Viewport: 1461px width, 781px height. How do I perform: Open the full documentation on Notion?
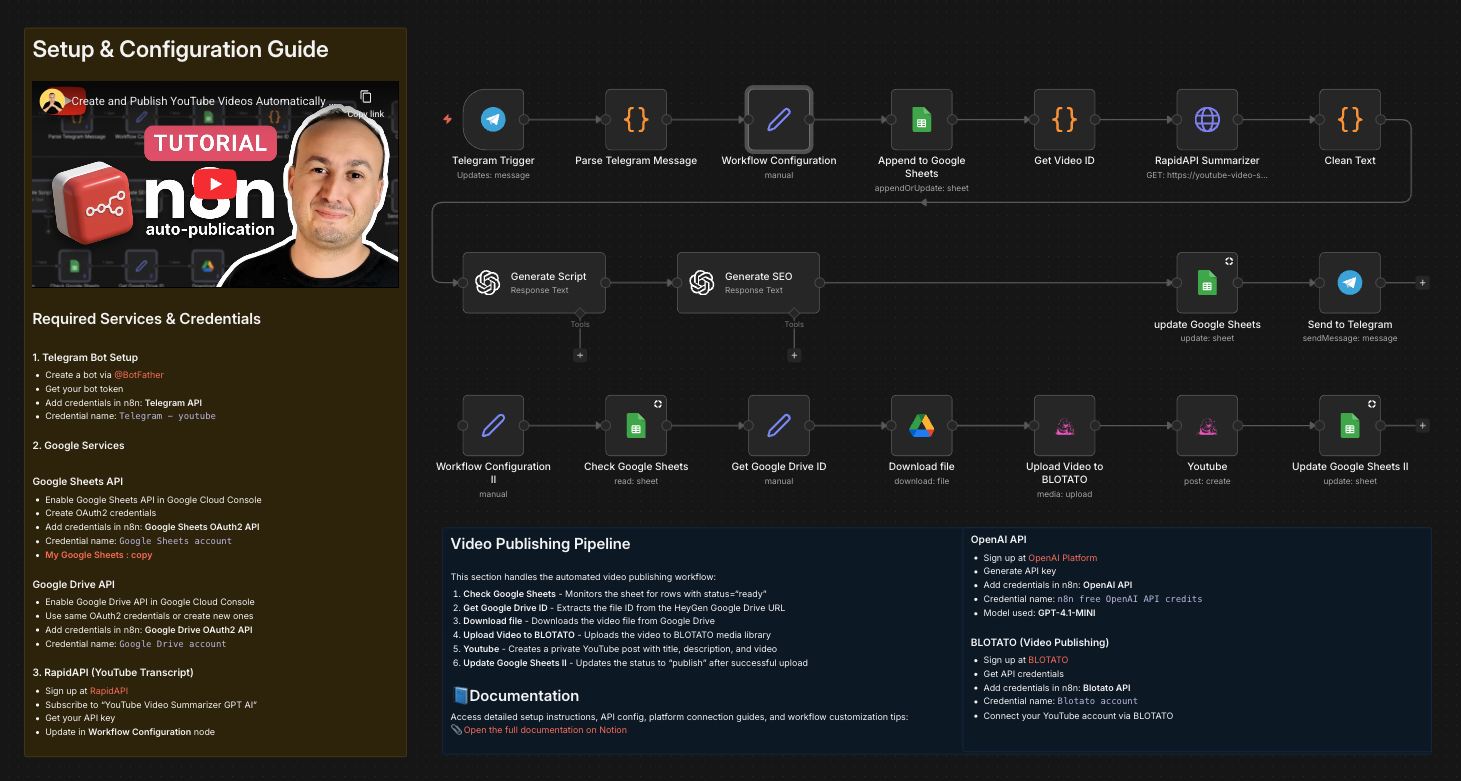547,729
